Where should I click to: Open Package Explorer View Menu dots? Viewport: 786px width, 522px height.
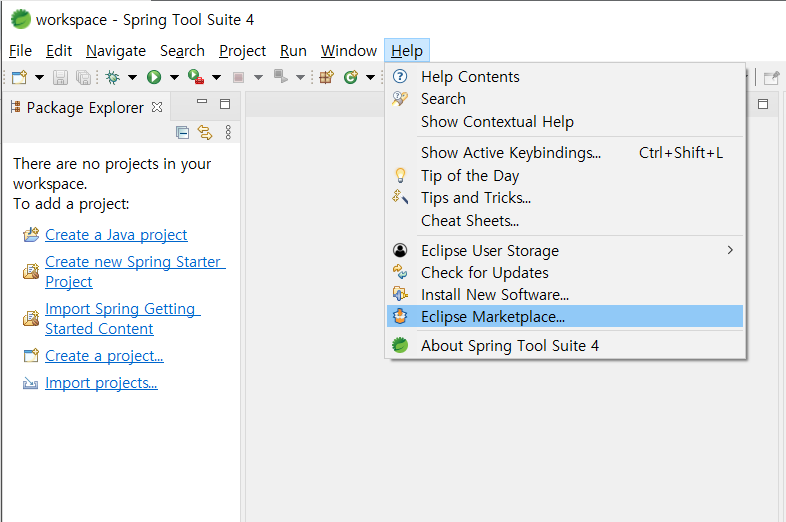(228, 132)
